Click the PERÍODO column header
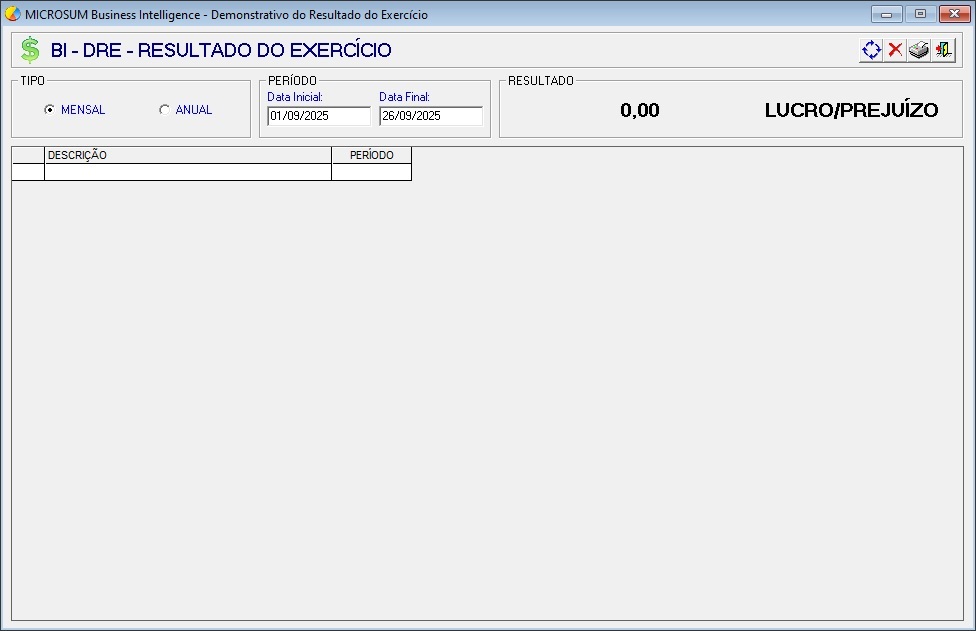Image resolution: width=976 pixels, height=631 pixels. point(371,155)
